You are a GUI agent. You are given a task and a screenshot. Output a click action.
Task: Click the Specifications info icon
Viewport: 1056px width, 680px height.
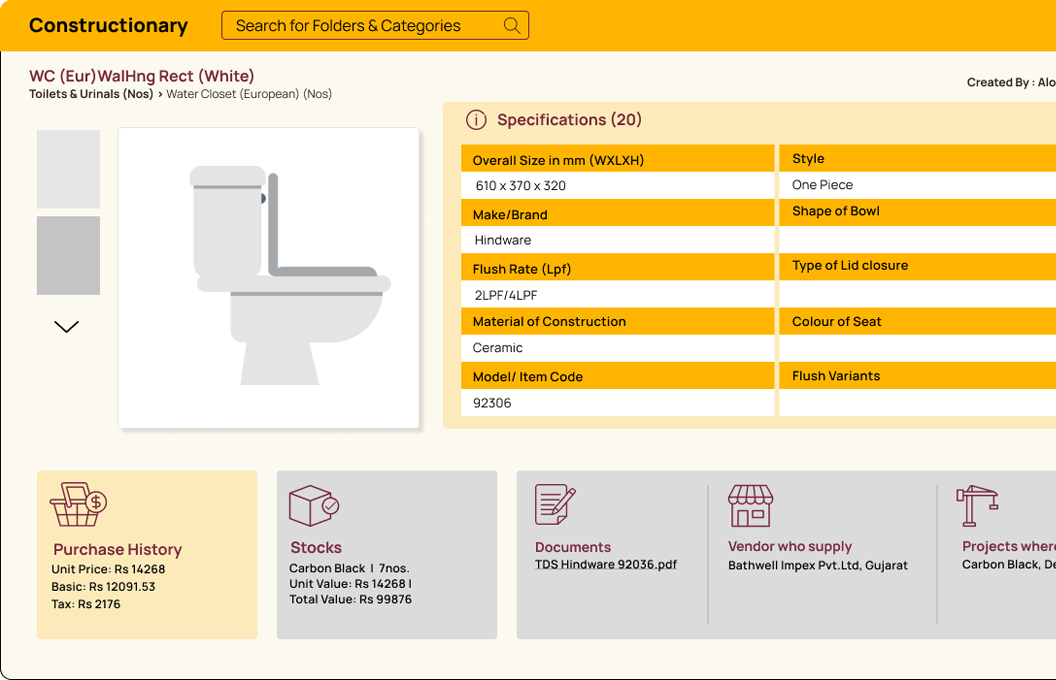(x=476, y=120)
